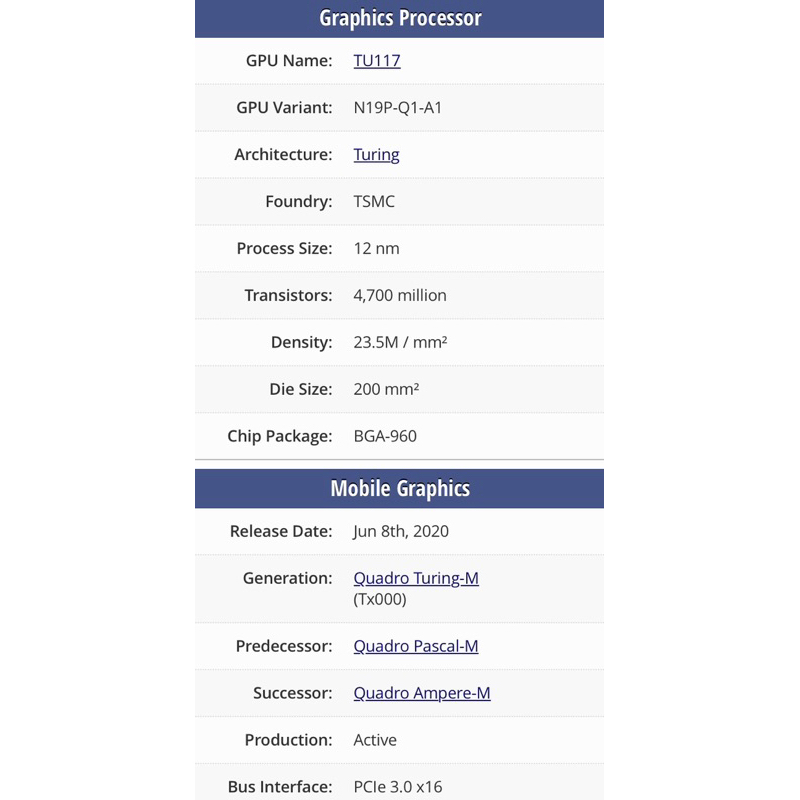
Task: Follow the Turing architecture link
Action: 376,155
